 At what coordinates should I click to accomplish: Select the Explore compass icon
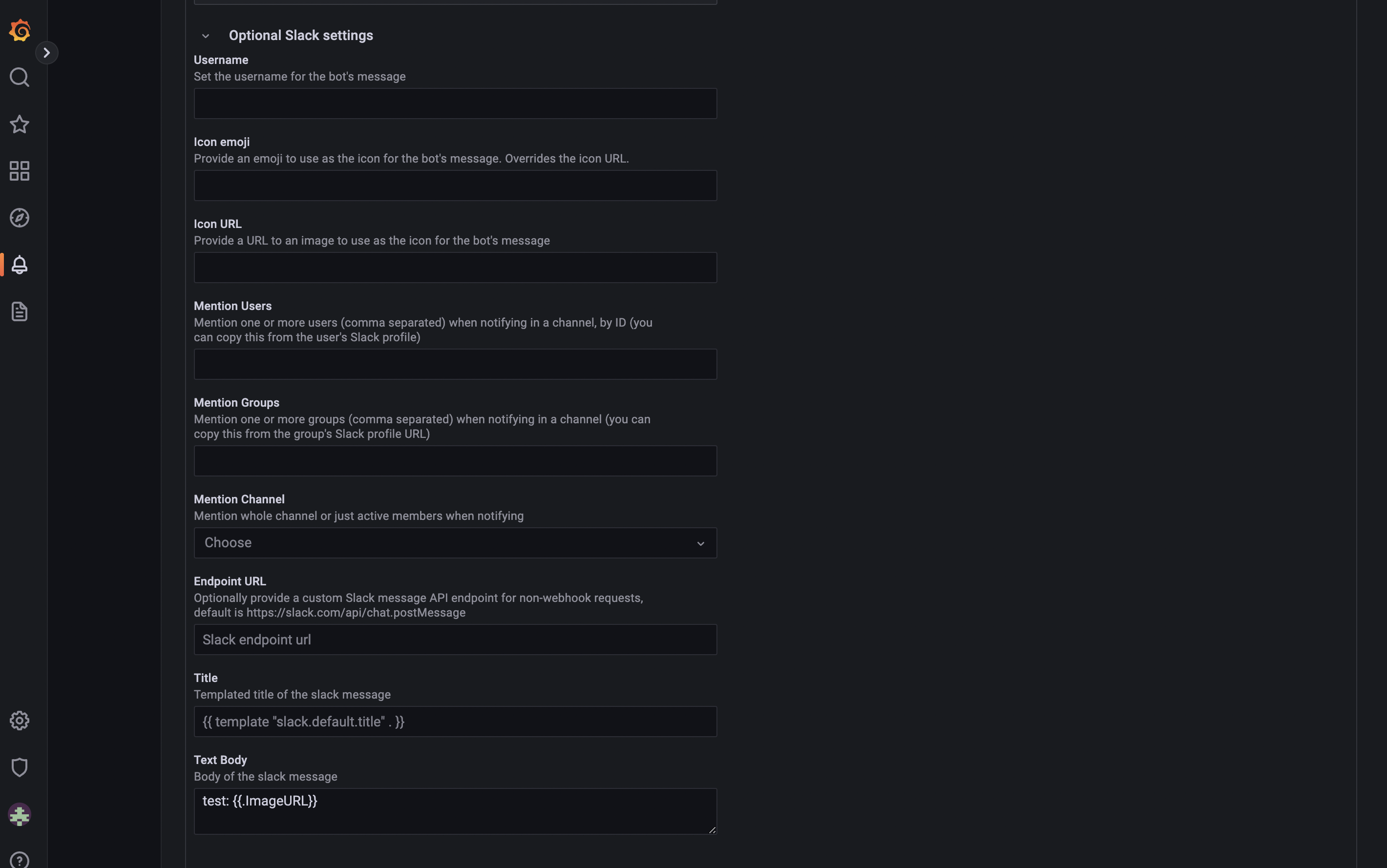[x=20, y=217]
